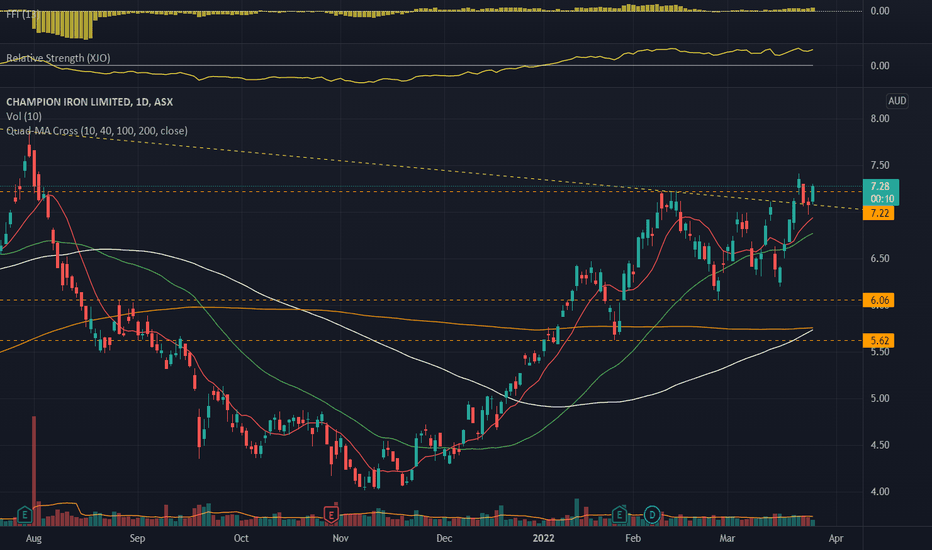This screenshot has width=932, height=550.
Task: Open the AUD currency selector
Action: point(897,100)
